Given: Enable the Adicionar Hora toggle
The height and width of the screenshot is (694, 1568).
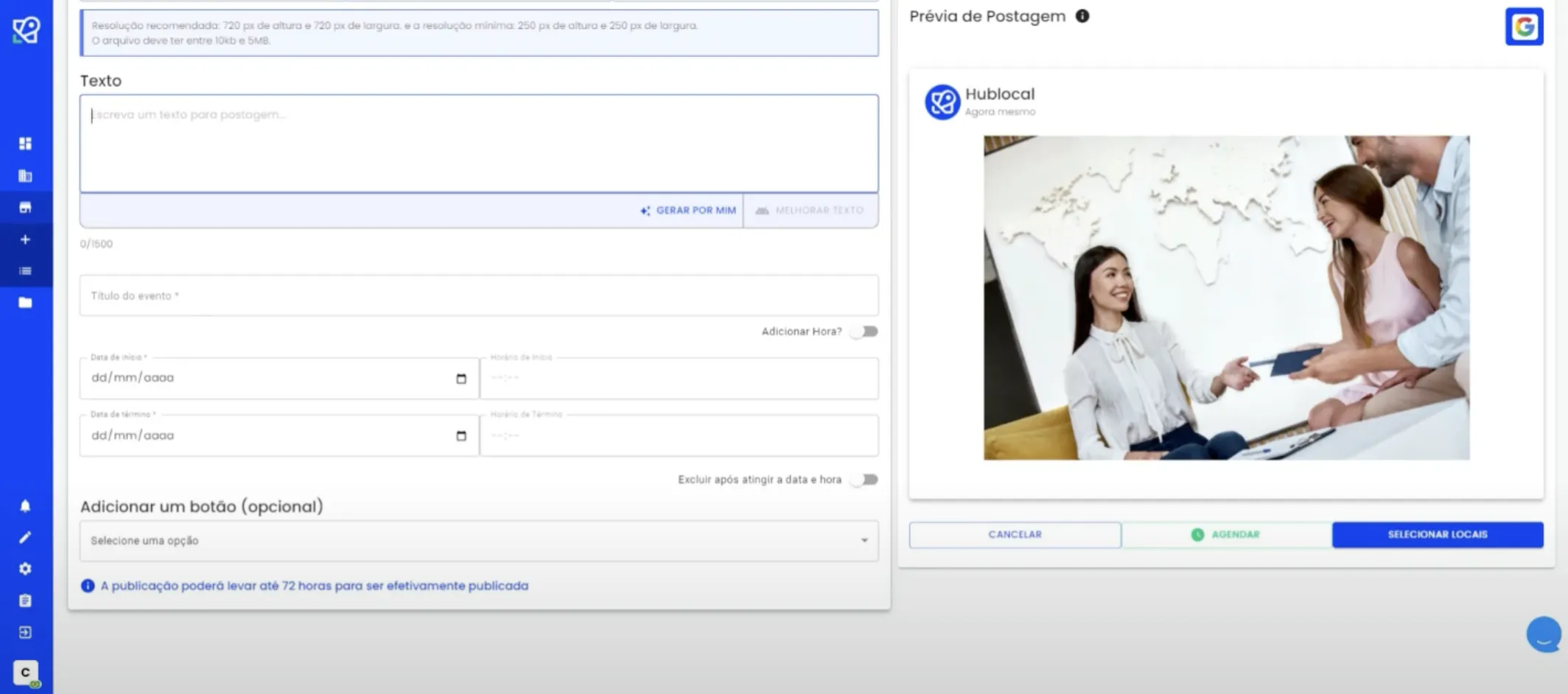Looking at the screenshot, I should pos(864,332).
